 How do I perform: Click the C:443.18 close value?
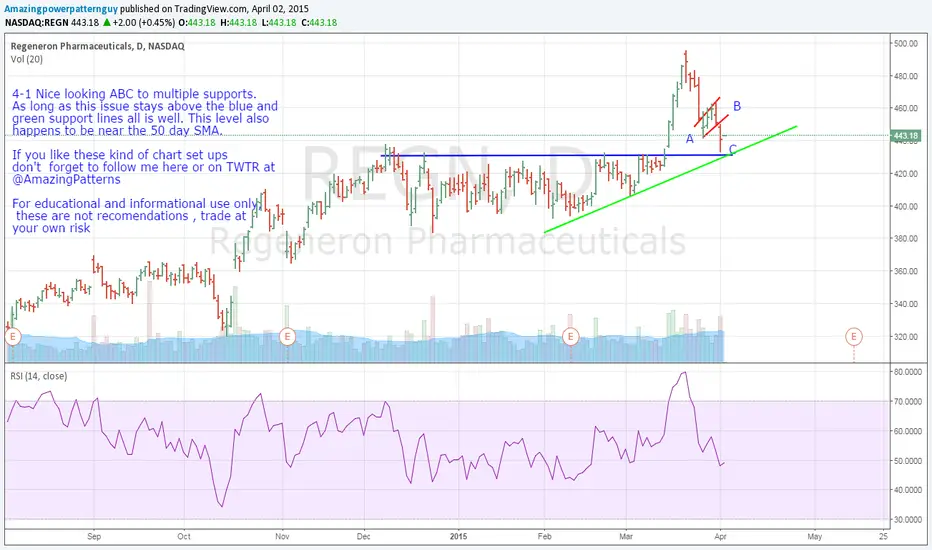point(319,23)
